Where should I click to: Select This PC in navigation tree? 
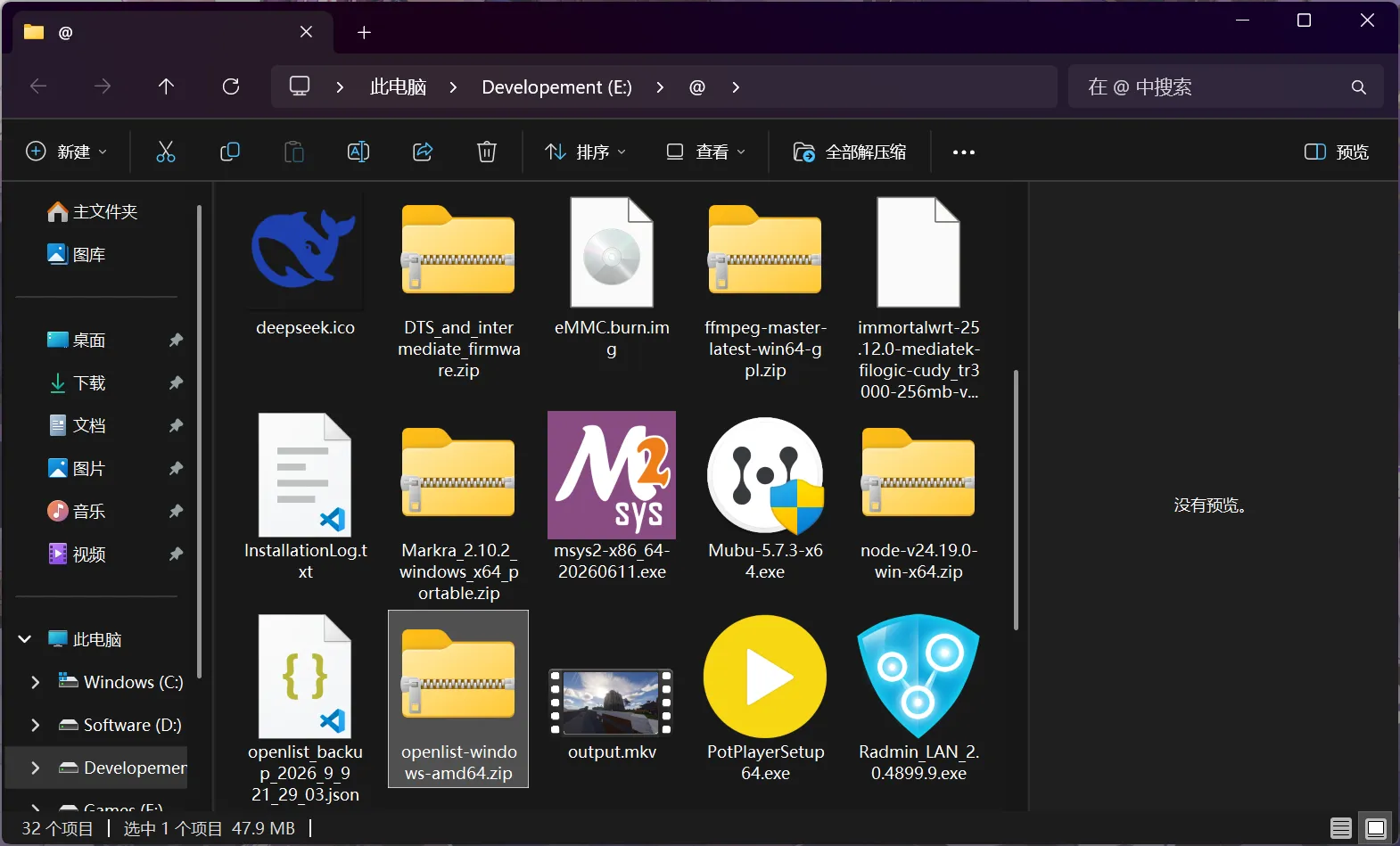[86, 639]
